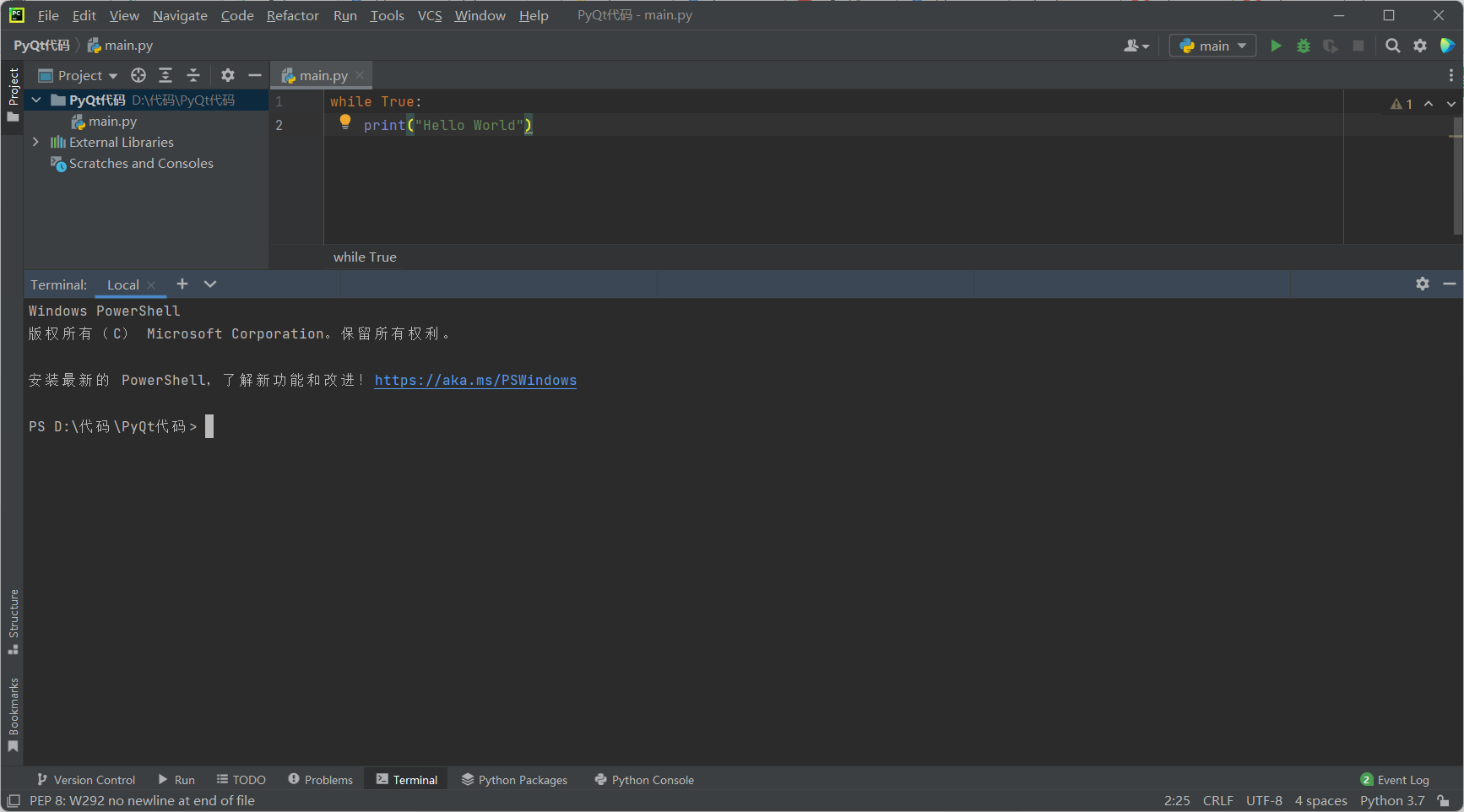Close the Local terminal session

tap(151, 285)
